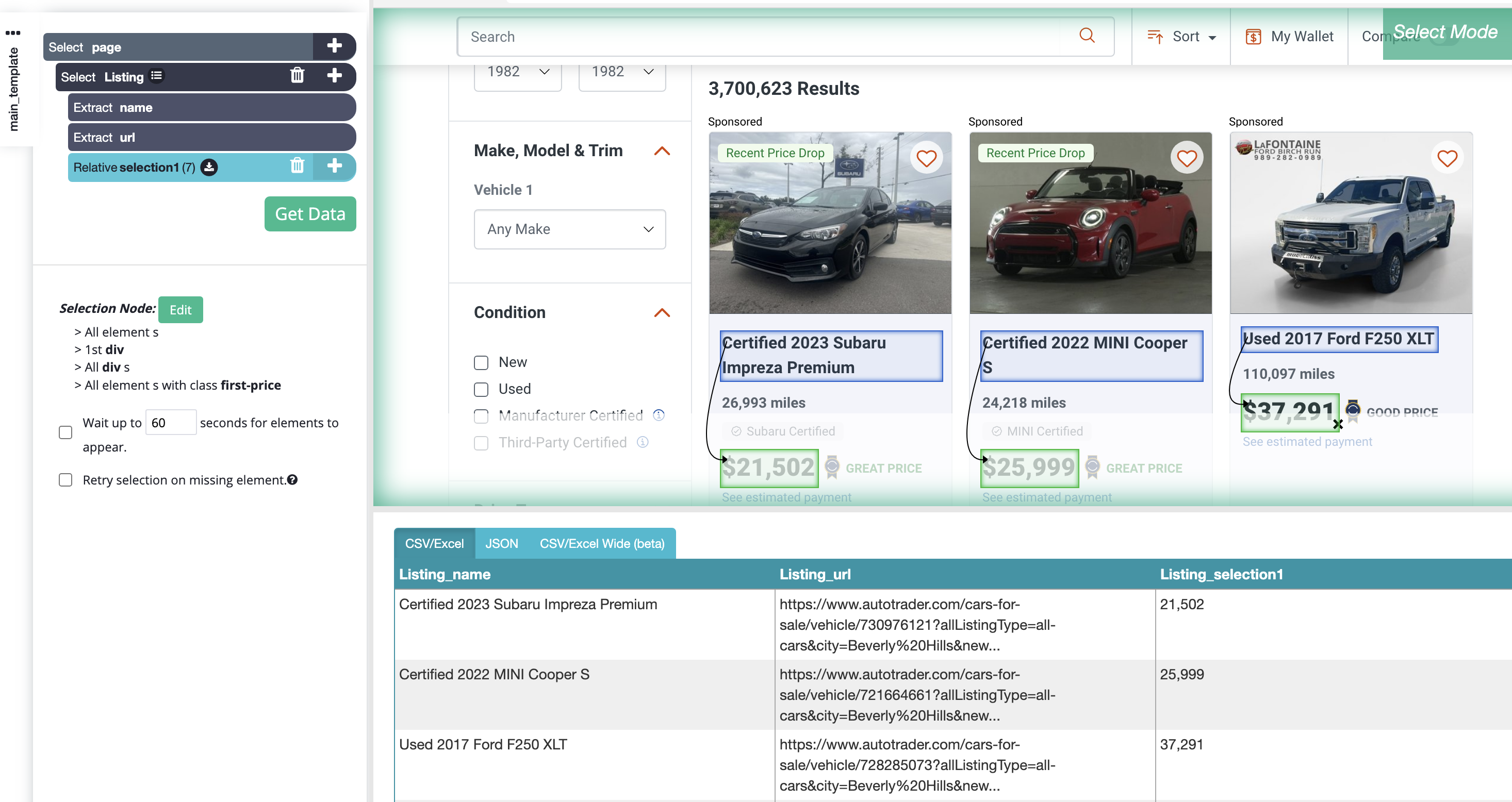Click Edit next to Selection Node
Image resolution: width=1512 pixels, height=802 pixels.
pos(180,310)
